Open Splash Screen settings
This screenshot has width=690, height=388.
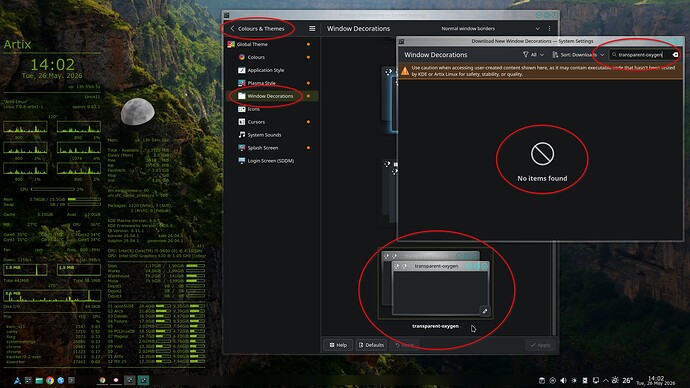pos(272,148)
